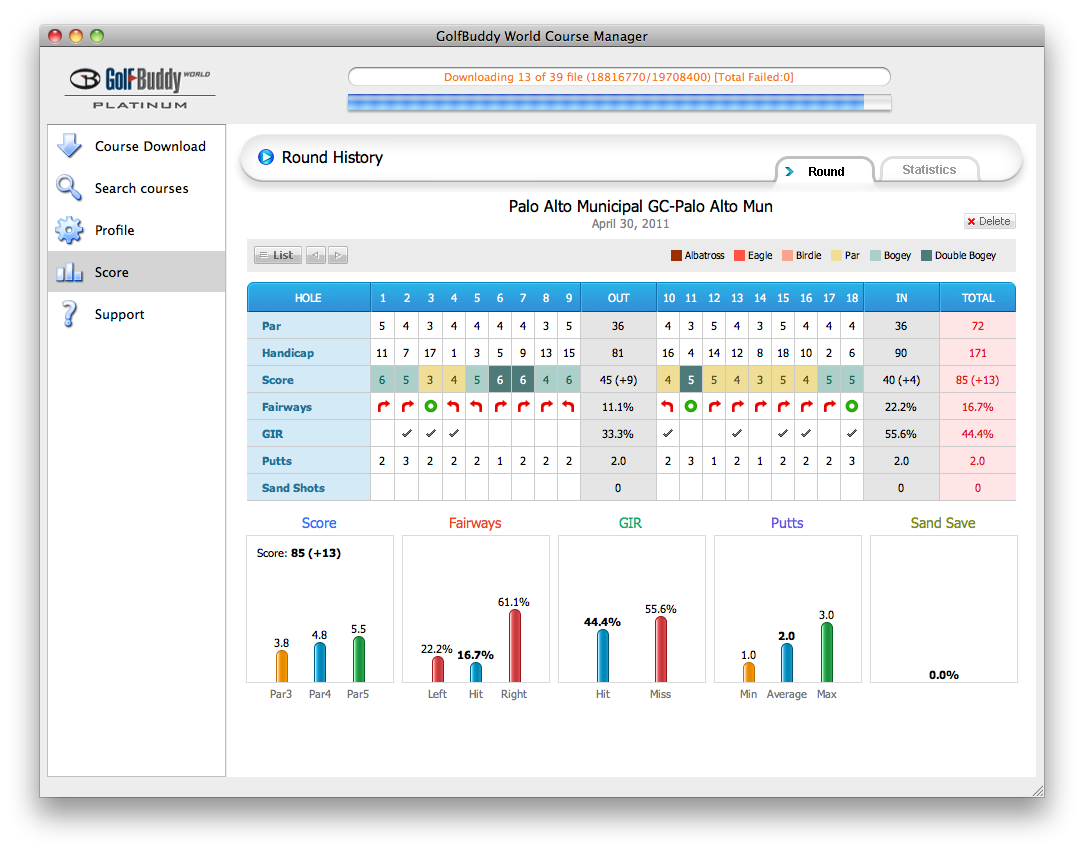This screenshot has height=852, width=1084.
Task: Switch to the Statistics tab
Action: [x=929, y=170]
